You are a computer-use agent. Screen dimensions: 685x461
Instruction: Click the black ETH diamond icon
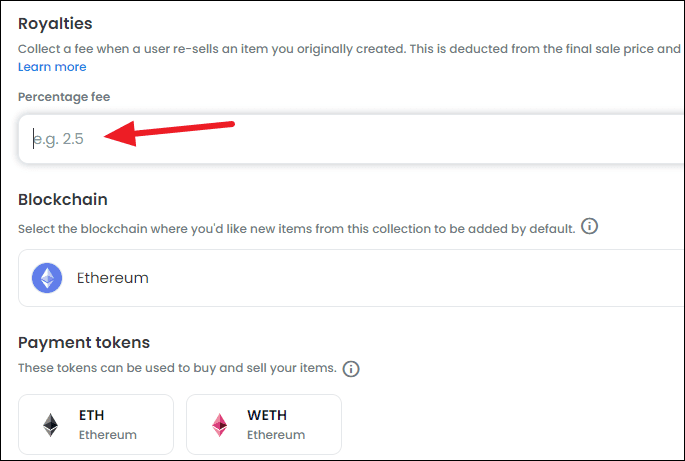click(51, 425)
